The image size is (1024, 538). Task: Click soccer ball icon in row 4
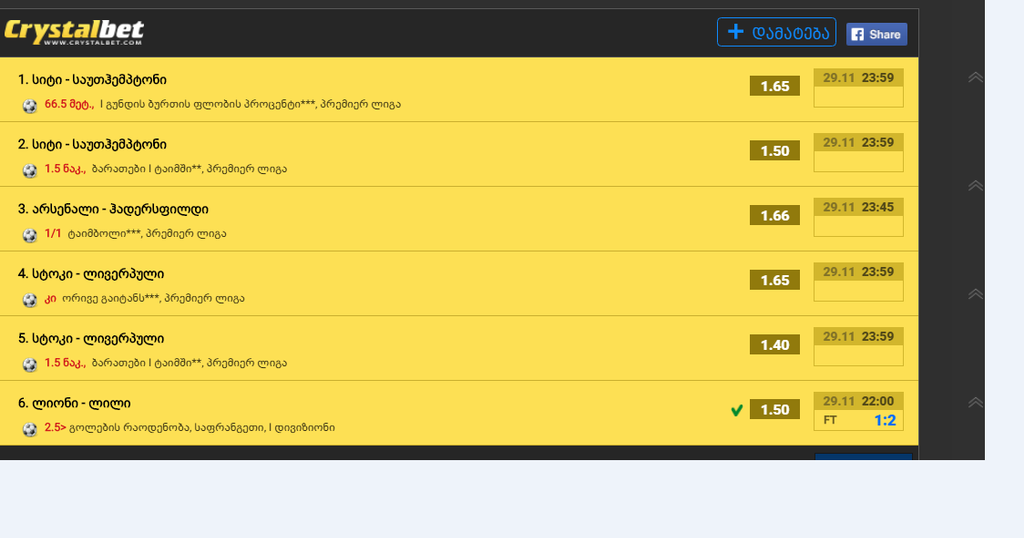click(29, 300)
